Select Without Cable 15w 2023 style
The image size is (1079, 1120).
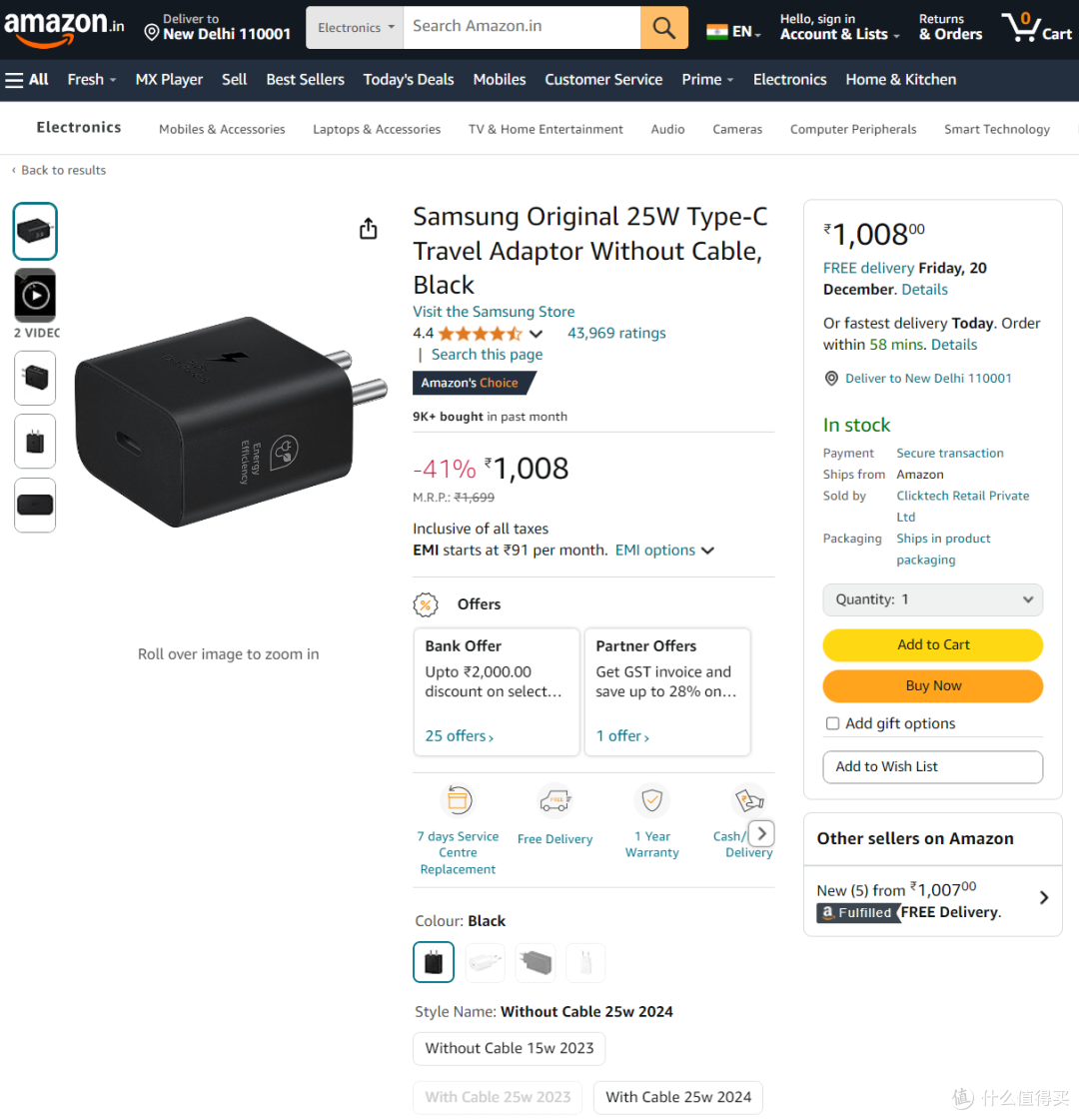tap(510, 1049)
